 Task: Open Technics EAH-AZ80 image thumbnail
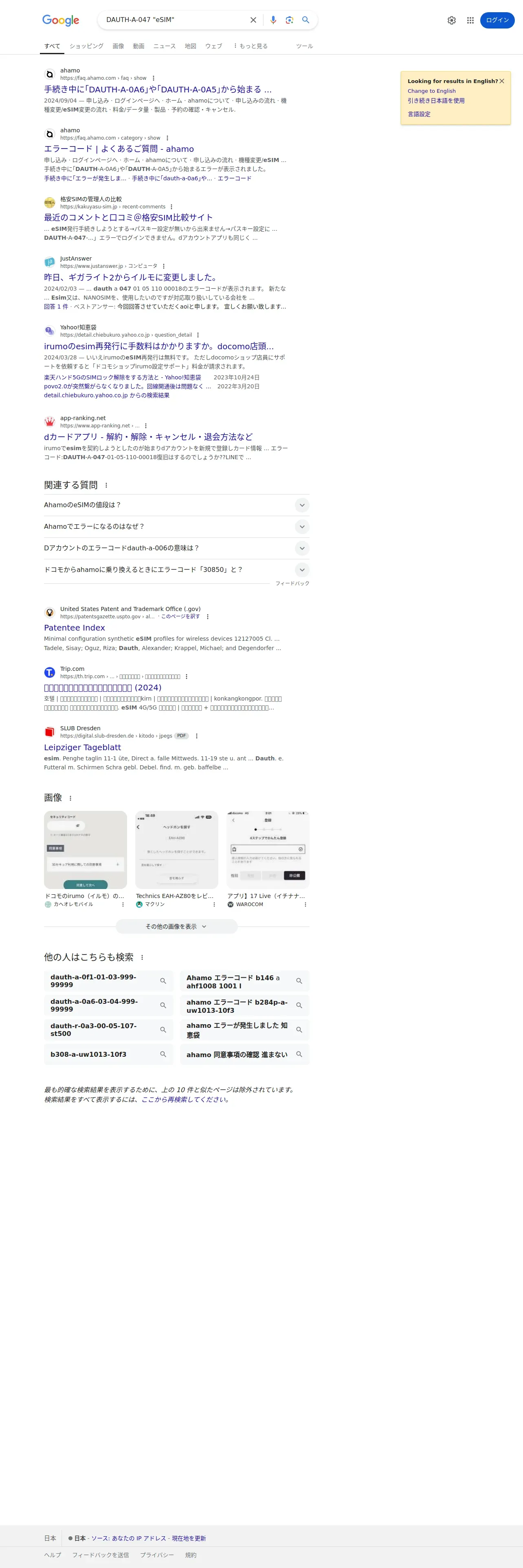(x=176, y=850)
